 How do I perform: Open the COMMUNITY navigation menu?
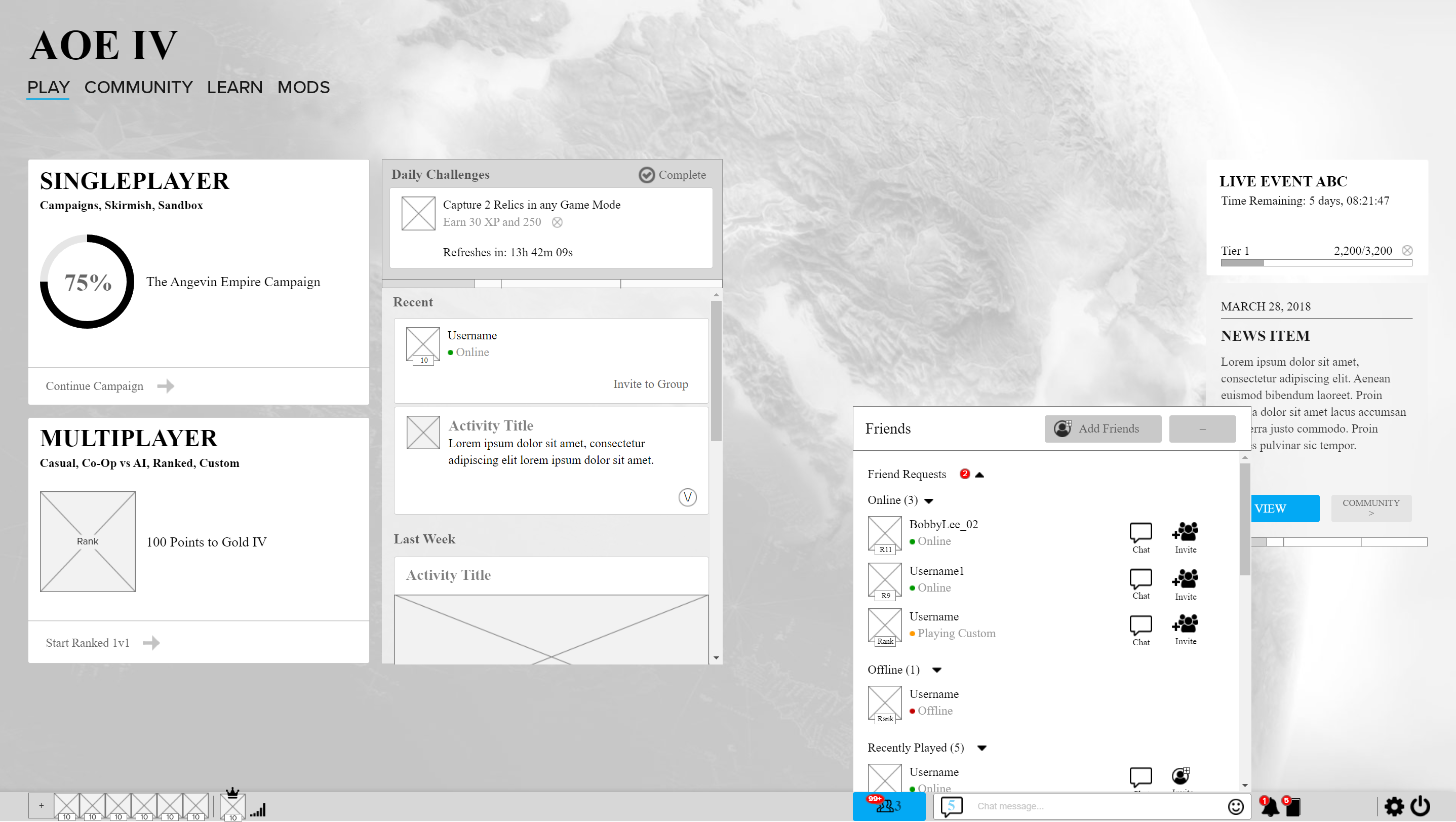[138, 87]
